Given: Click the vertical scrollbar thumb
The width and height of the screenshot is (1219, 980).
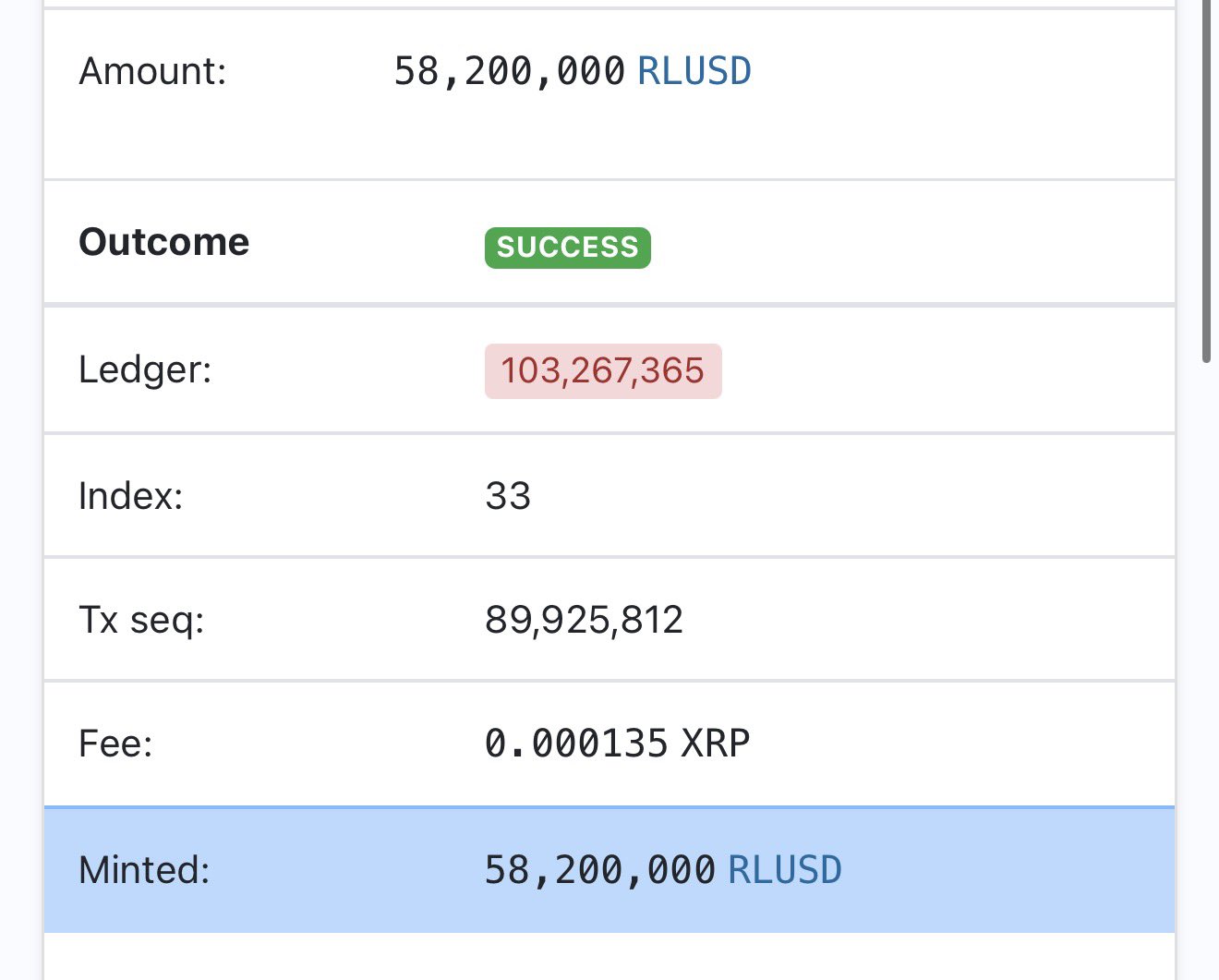Looking at the screenshot, I should point(1206,185).
